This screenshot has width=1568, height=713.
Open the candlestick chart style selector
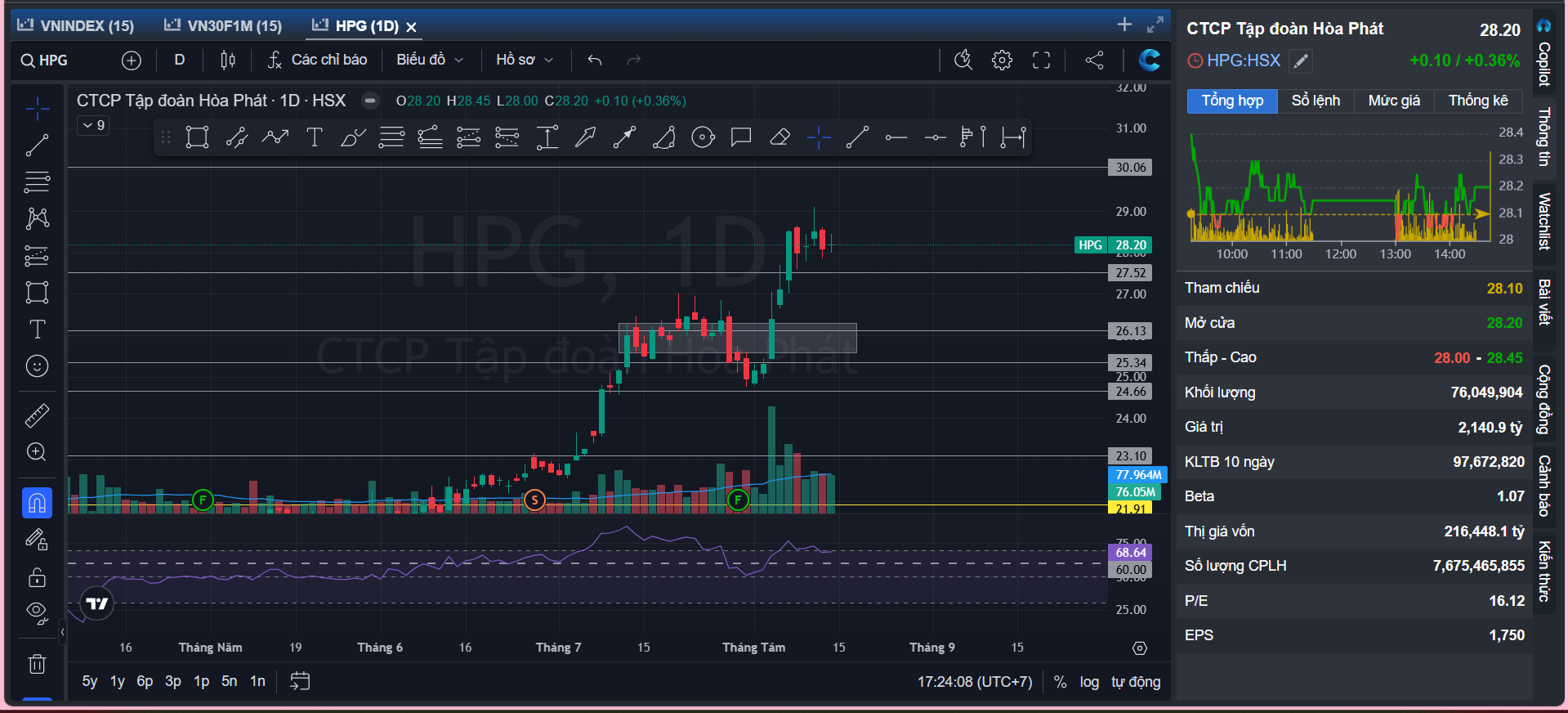tap(228, 60)
